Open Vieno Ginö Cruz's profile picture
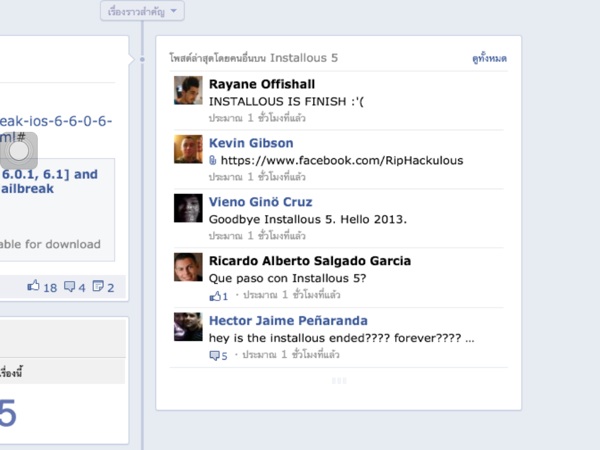 pos(188,208)
